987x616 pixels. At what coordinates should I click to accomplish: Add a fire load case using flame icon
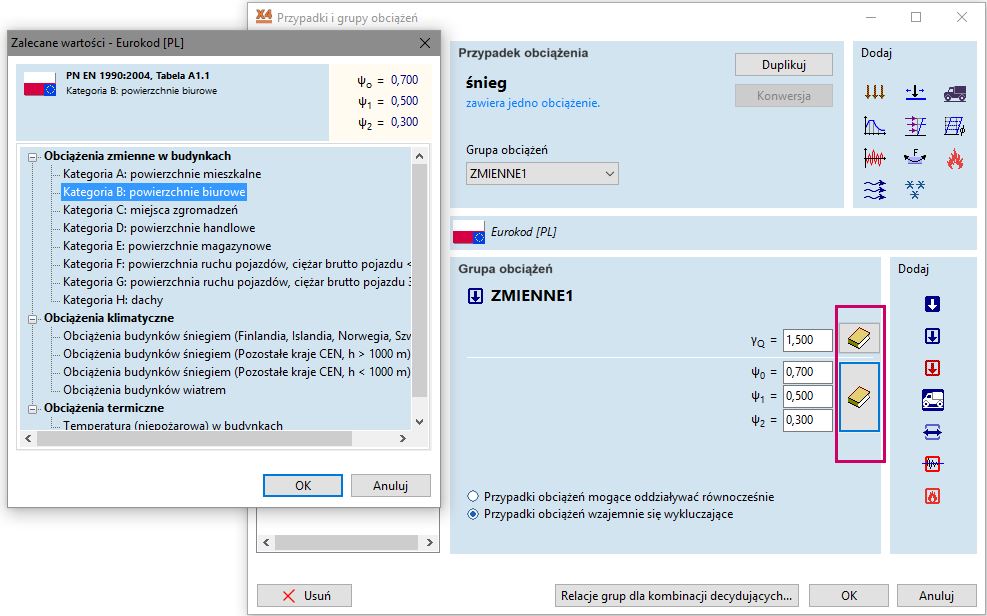click(956, 159)
